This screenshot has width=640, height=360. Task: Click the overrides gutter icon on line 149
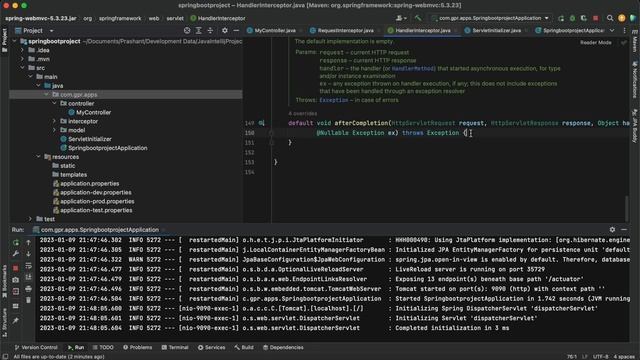point(261,123)
